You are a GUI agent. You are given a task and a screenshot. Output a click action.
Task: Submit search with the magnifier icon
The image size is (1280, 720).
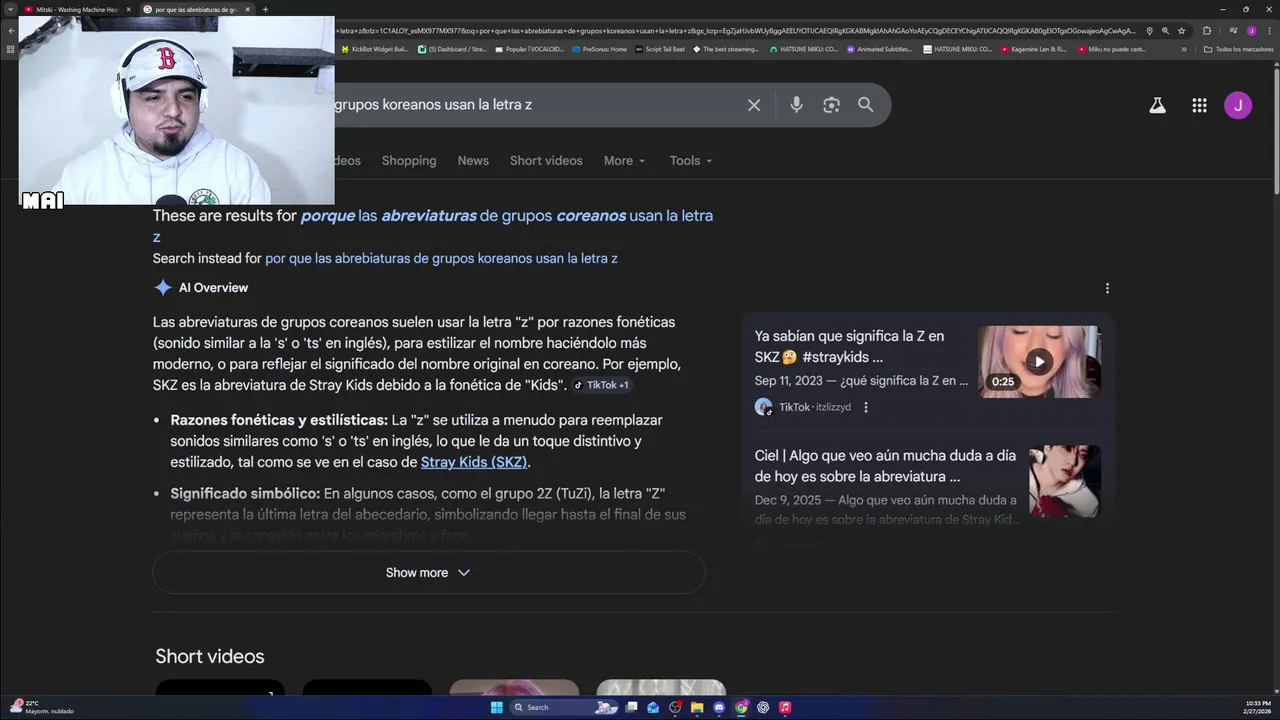[866, 105]
